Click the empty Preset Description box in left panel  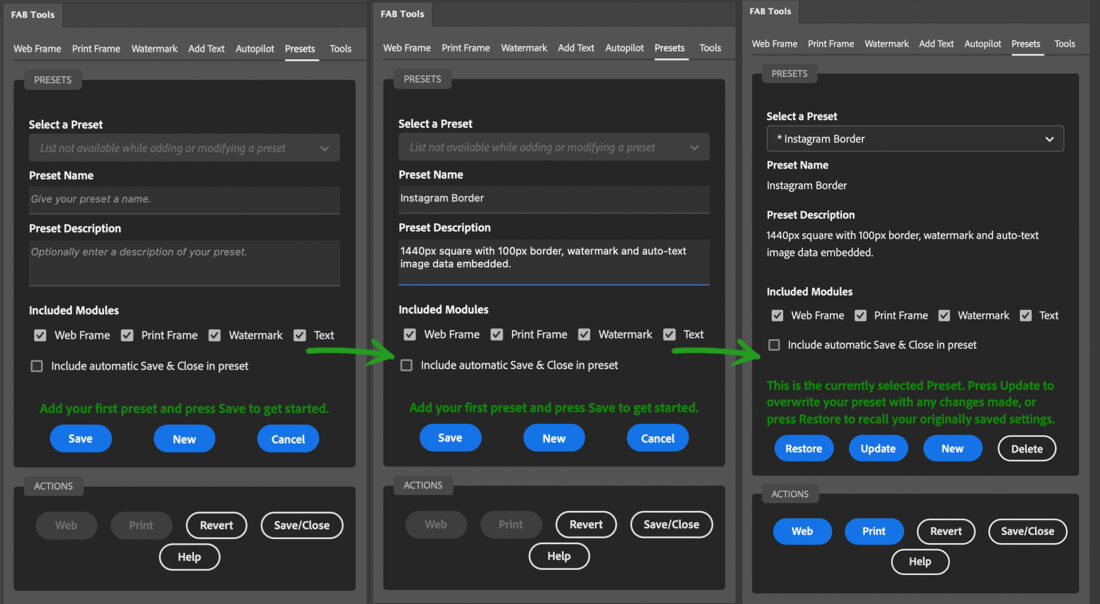pyautogui.click(x=184, y=263)
